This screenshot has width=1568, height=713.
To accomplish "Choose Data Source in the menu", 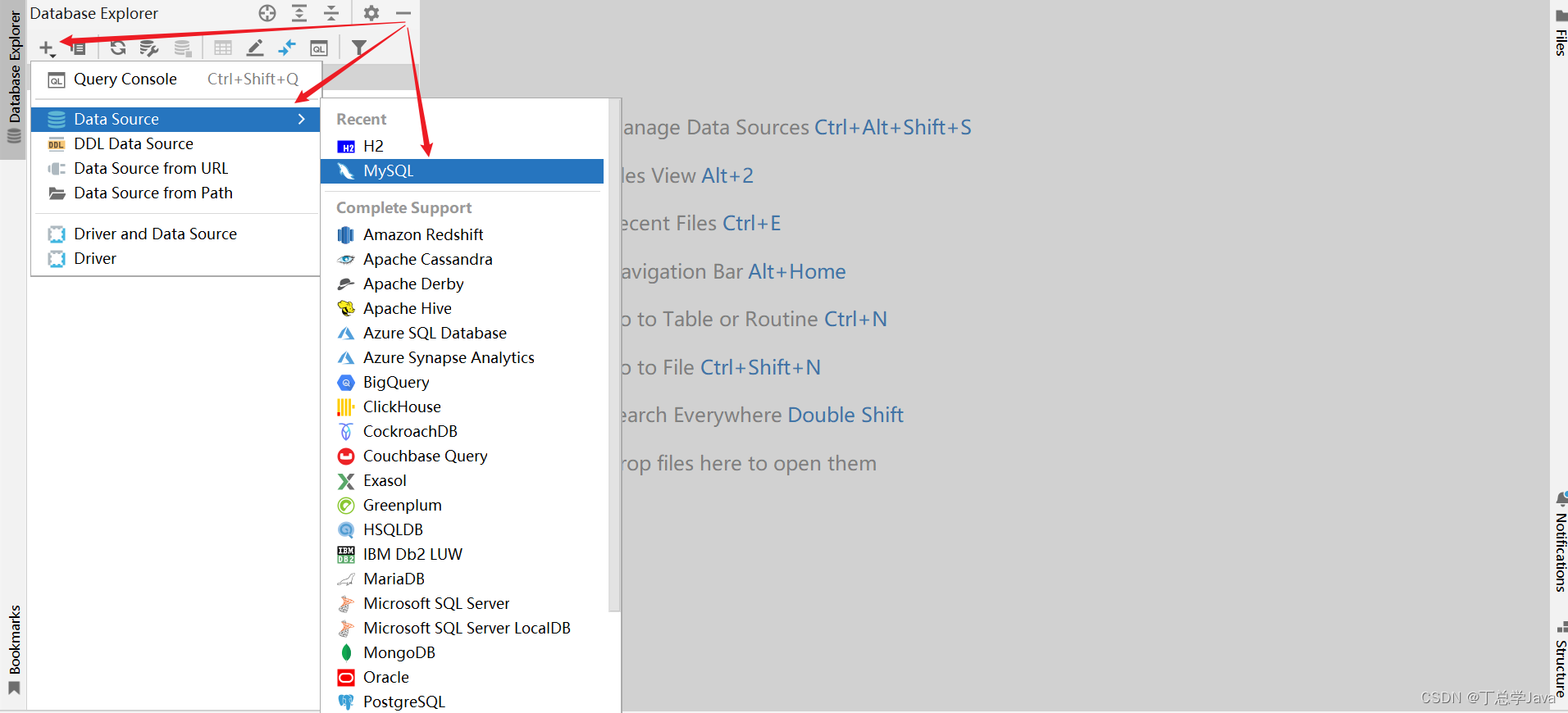I will tap(175, 120).
